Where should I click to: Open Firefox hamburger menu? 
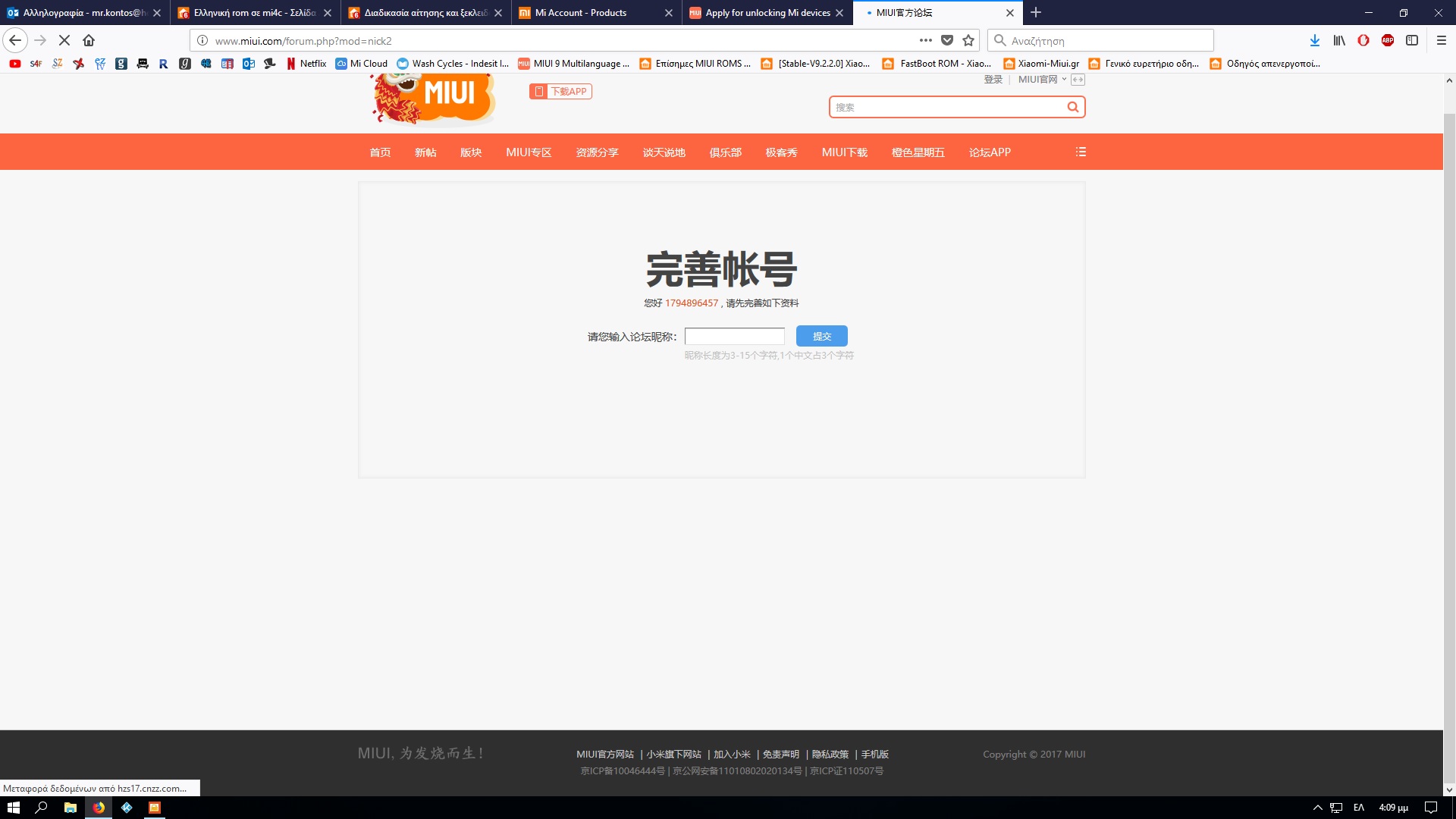(1442, 41)
